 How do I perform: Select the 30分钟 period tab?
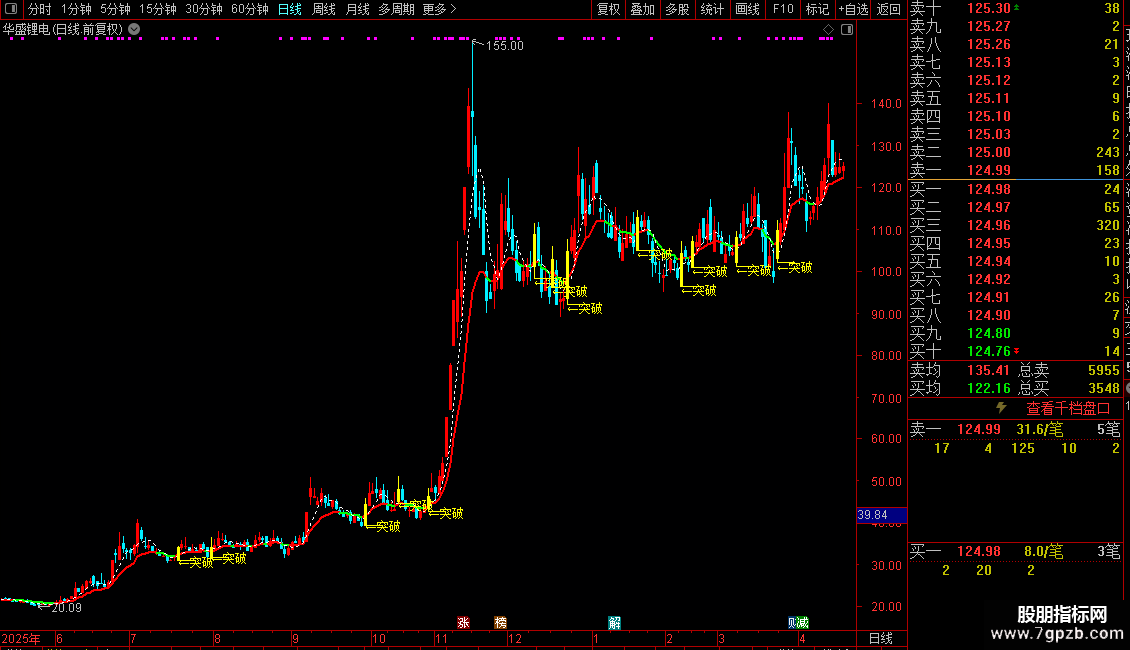coord(204,9)
